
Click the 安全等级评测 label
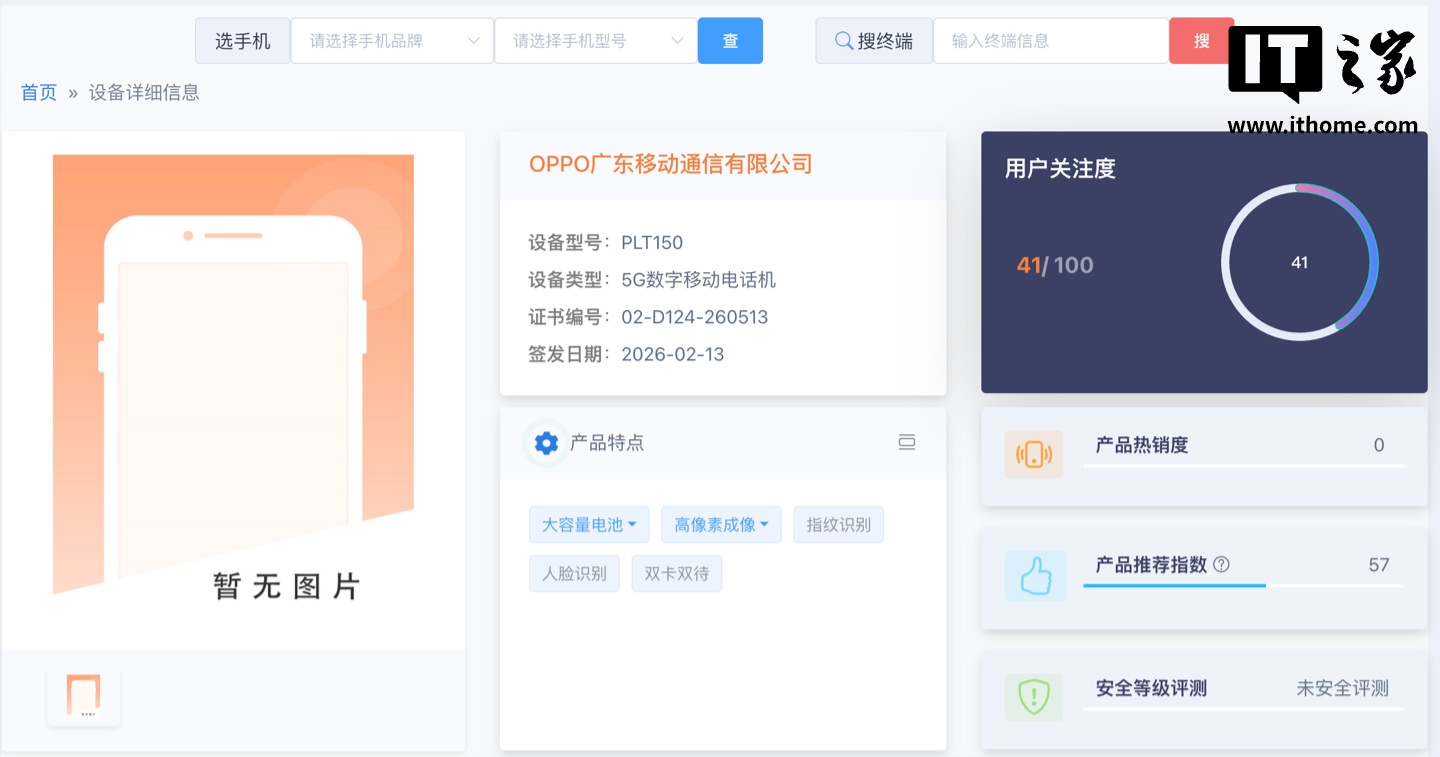coord(1151,688)
